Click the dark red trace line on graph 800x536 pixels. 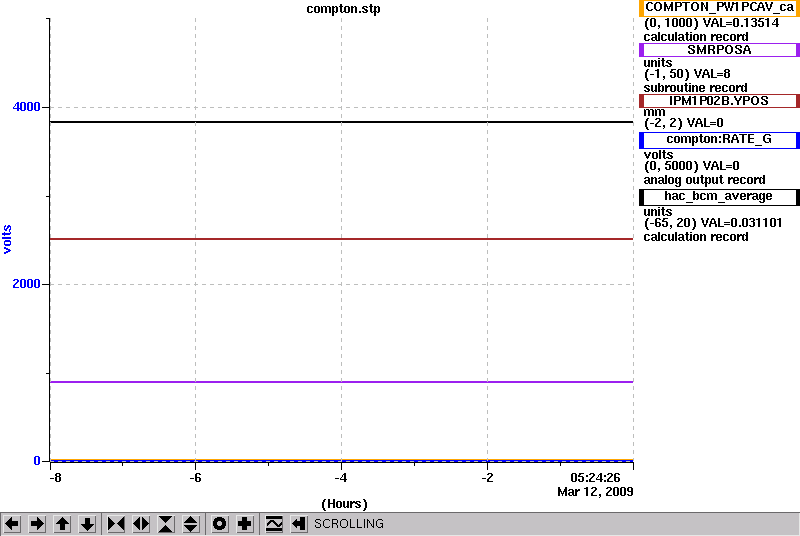(341, 239)
